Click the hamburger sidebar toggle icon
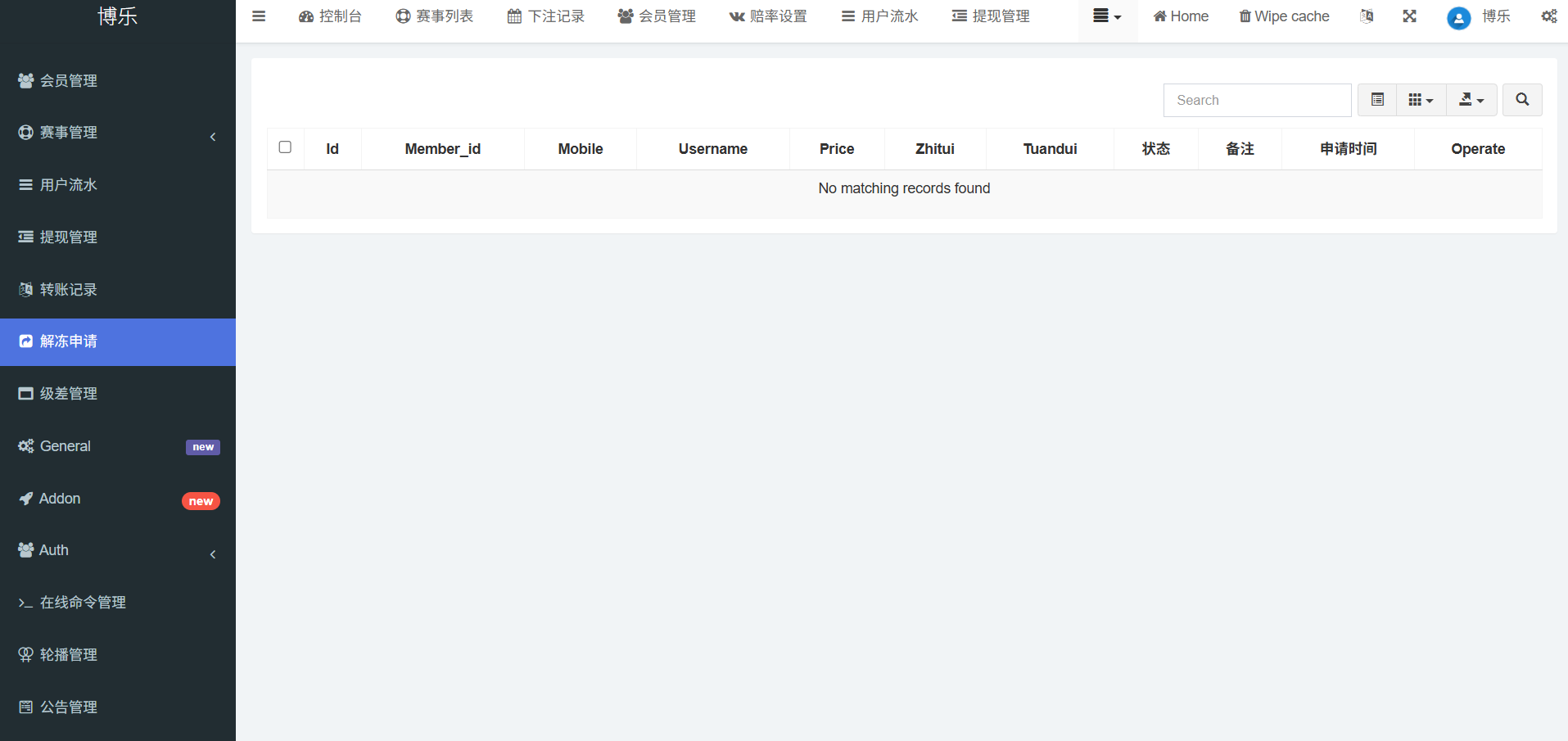Viewport: 1568px width, 741px height. (259, 16)
